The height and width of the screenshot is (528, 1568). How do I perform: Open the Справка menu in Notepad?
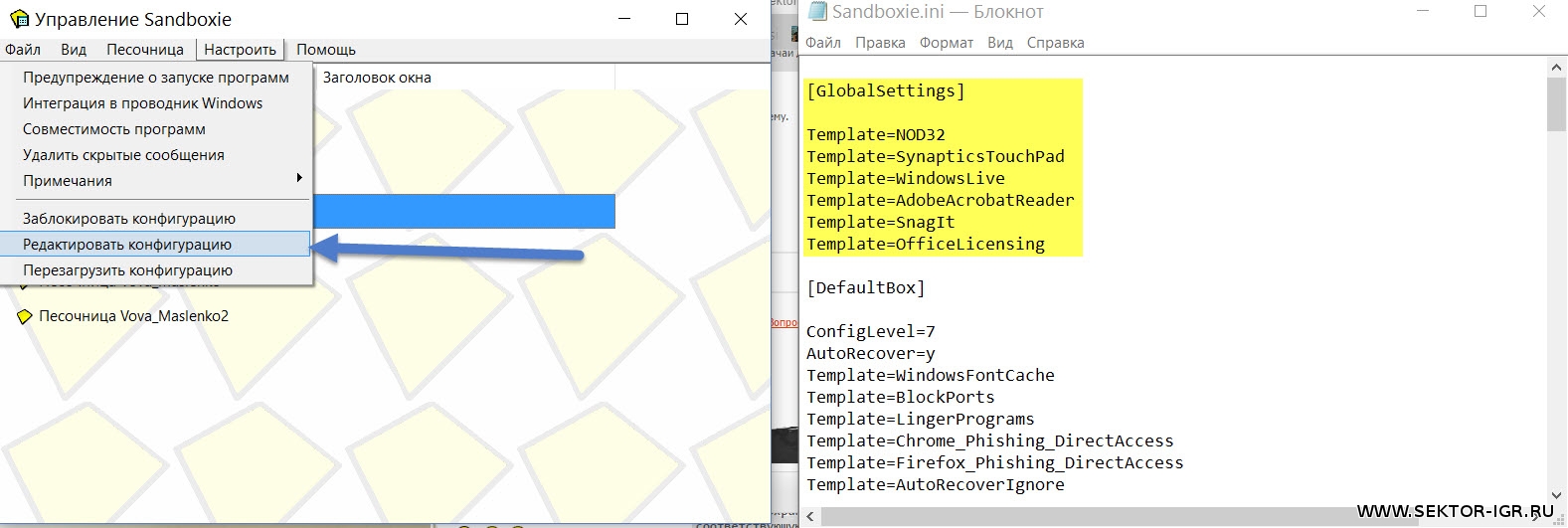coord(1056,42)
